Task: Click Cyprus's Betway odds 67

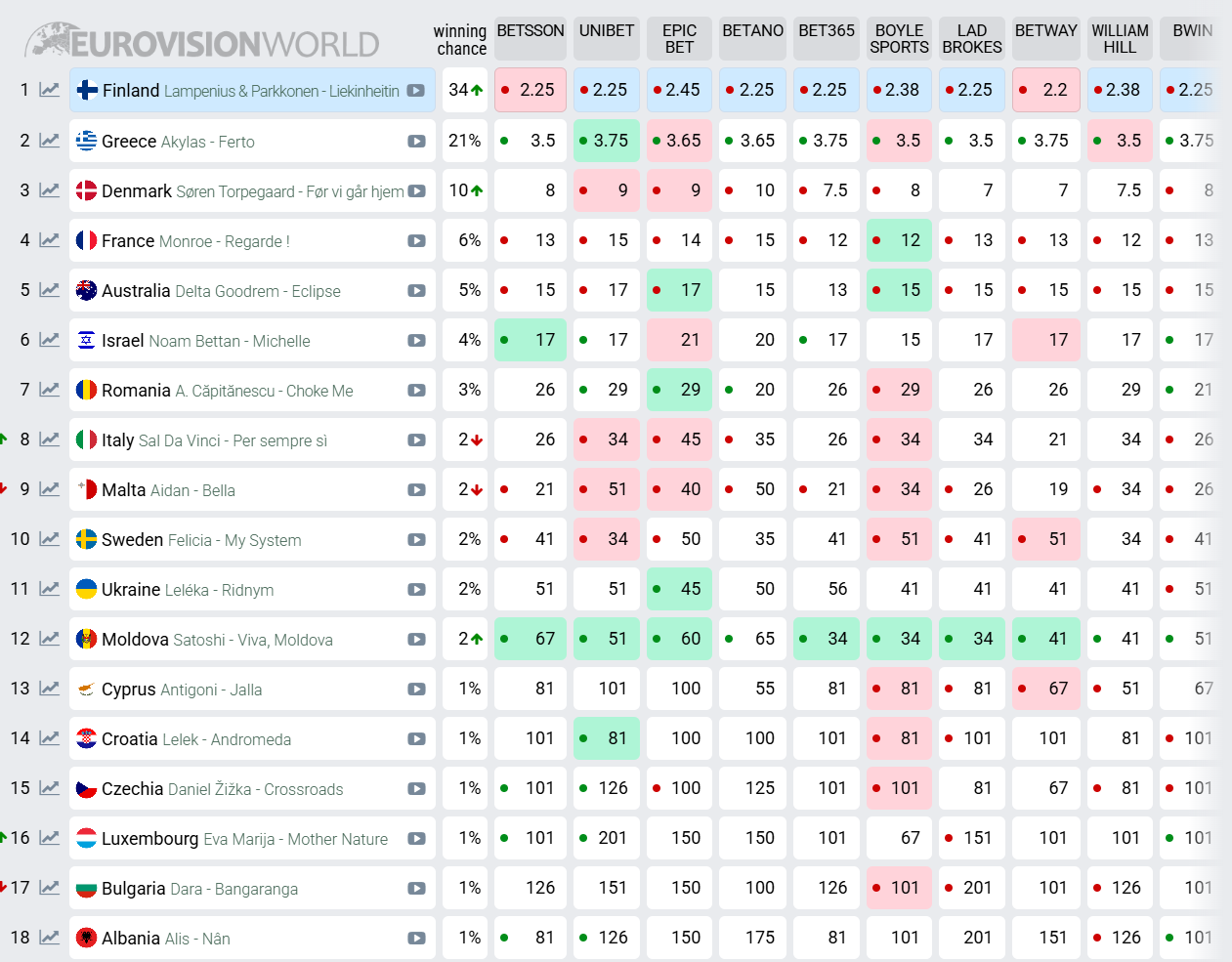Action: pos(1045,689)
